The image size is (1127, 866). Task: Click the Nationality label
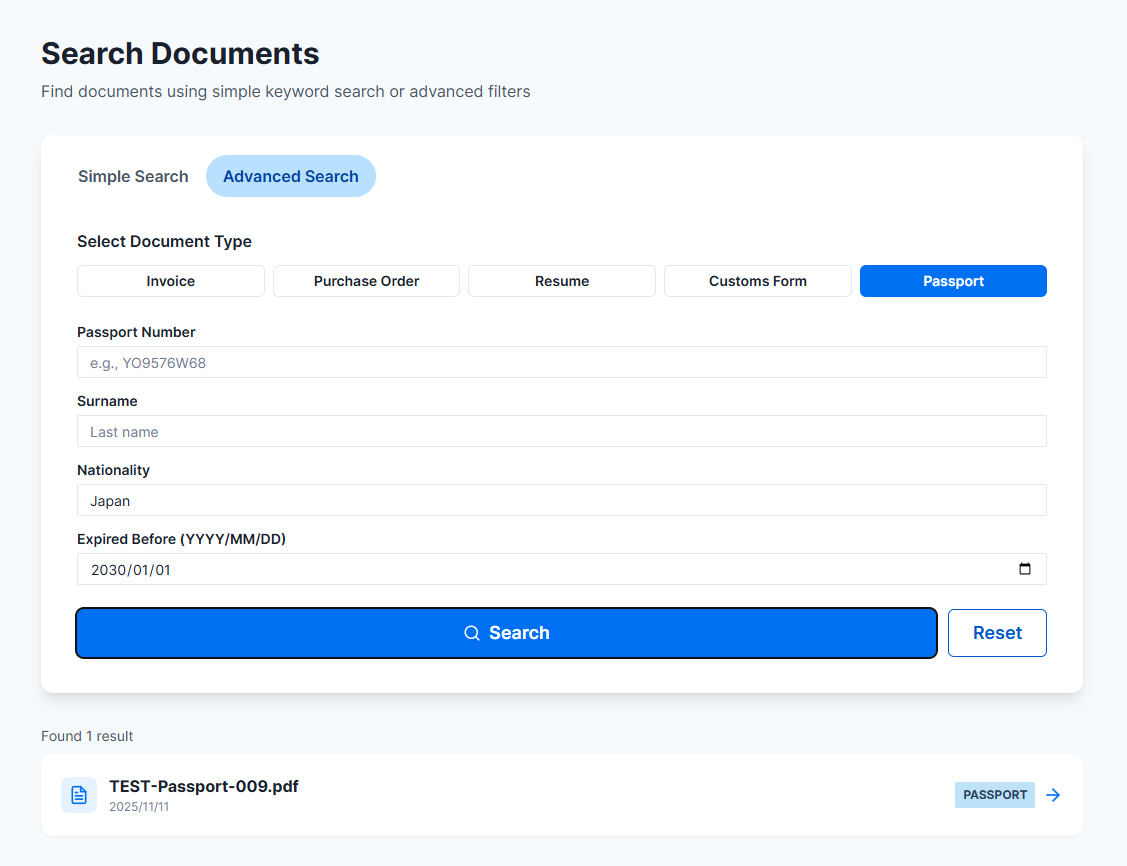point(114,470)
